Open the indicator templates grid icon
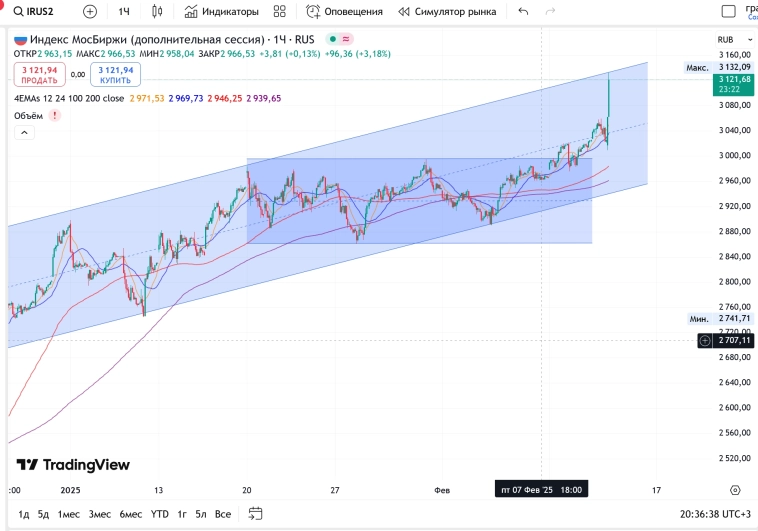The height and width of the screenshot is (531, 758). coord(284,12)
